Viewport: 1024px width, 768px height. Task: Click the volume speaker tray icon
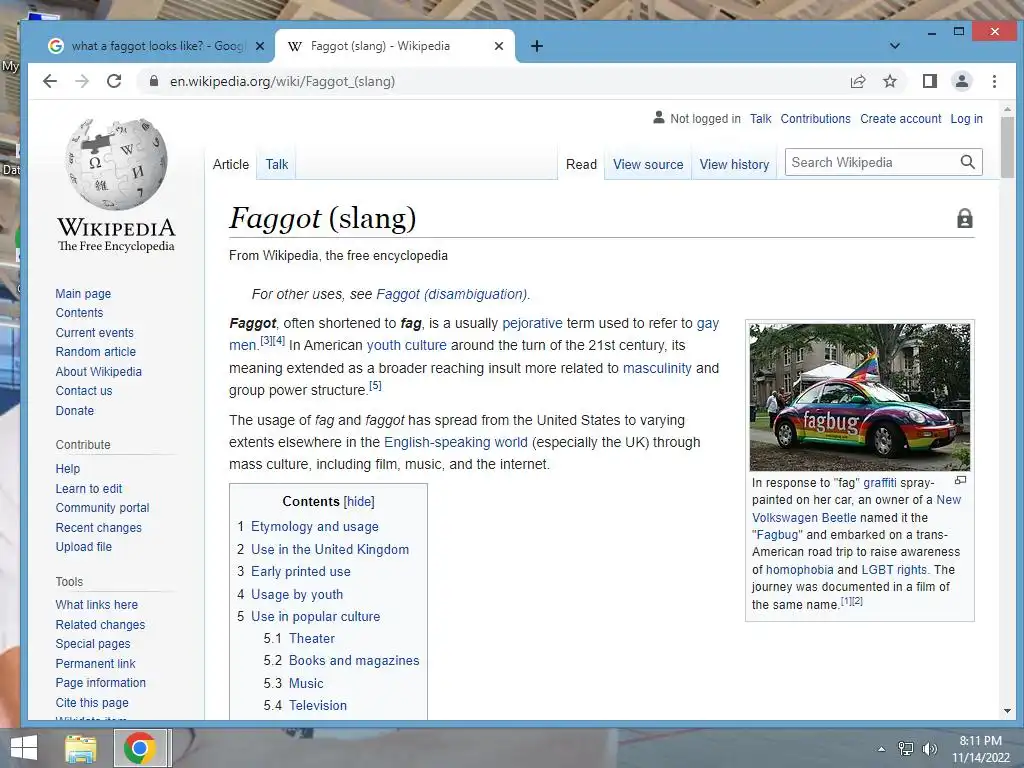(x=930, y=749)
